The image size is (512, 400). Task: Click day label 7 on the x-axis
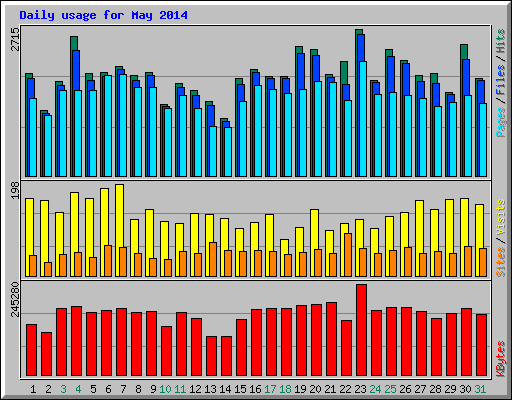(x=123, y=389)
